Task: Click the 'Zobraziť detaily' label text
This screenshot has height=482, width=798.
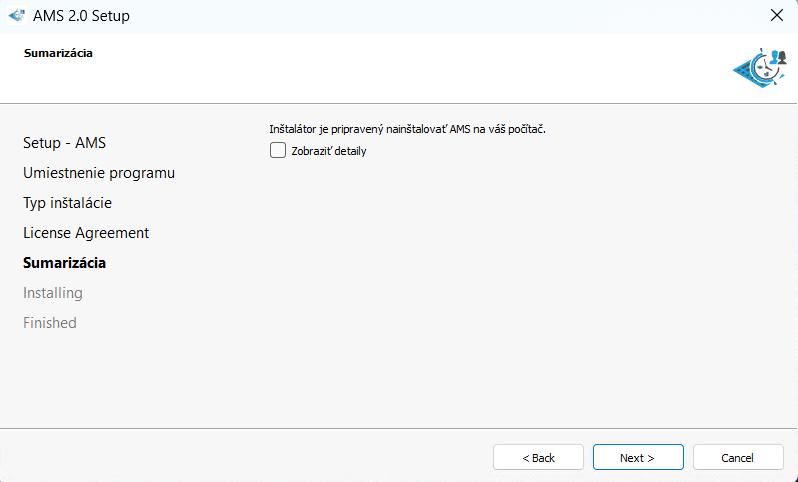Action: [x=329, y=151]
